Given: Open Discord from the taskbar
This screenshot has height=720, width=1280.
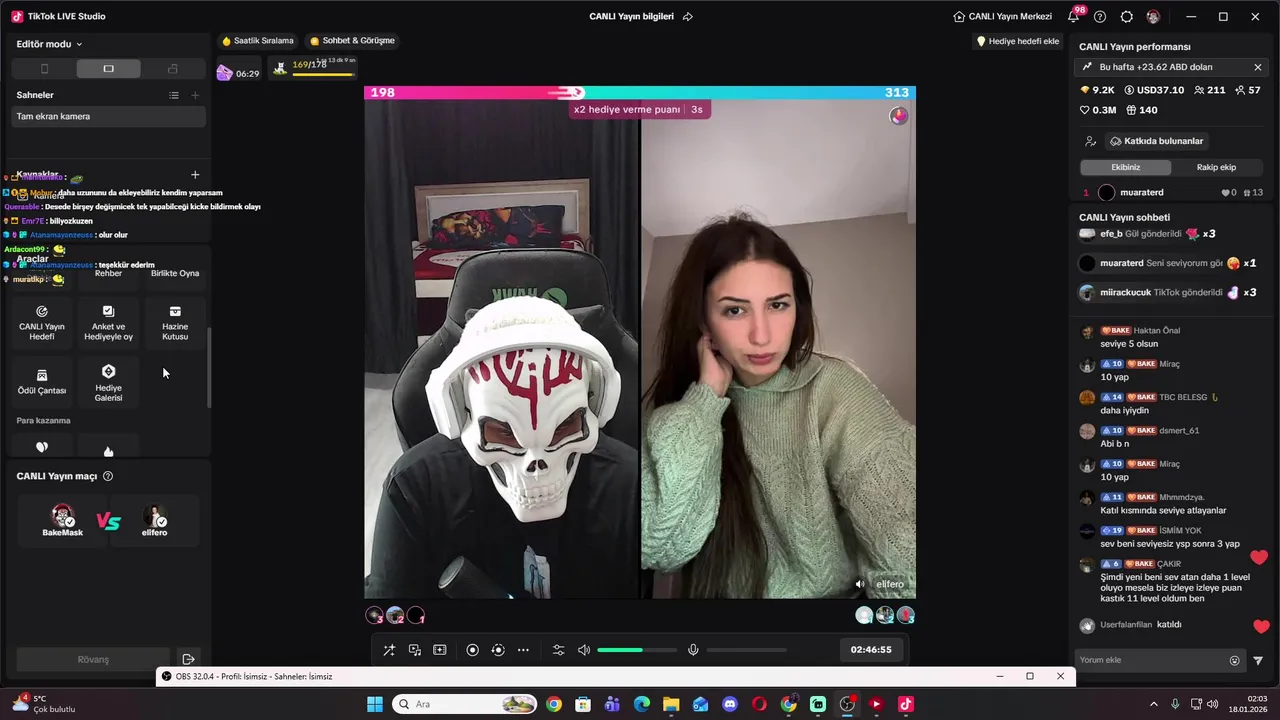Looking at the screenshot, I should point(730,704).
